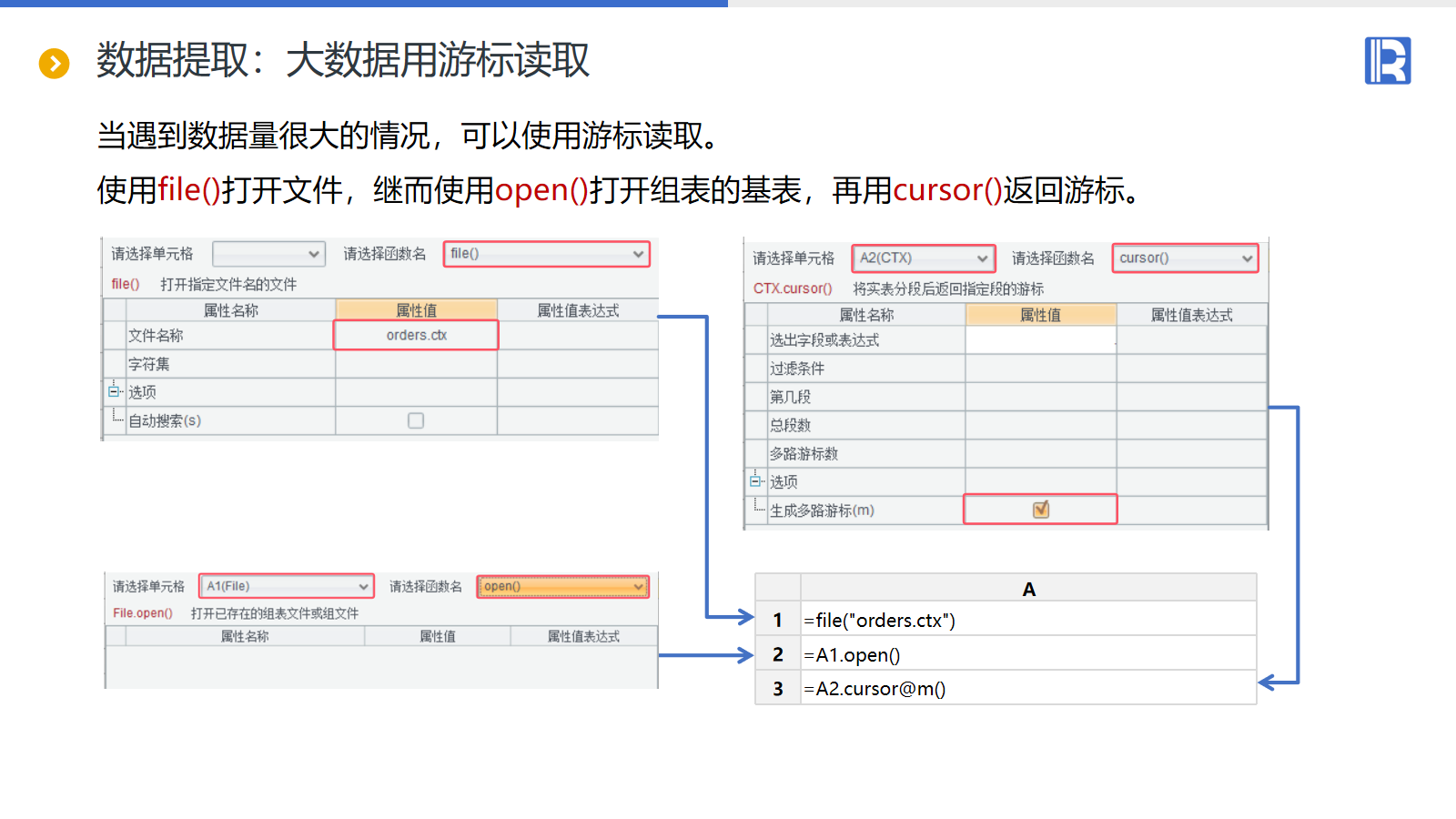Select the 属性名称 header in open() panel

click(x=245, y=636)
